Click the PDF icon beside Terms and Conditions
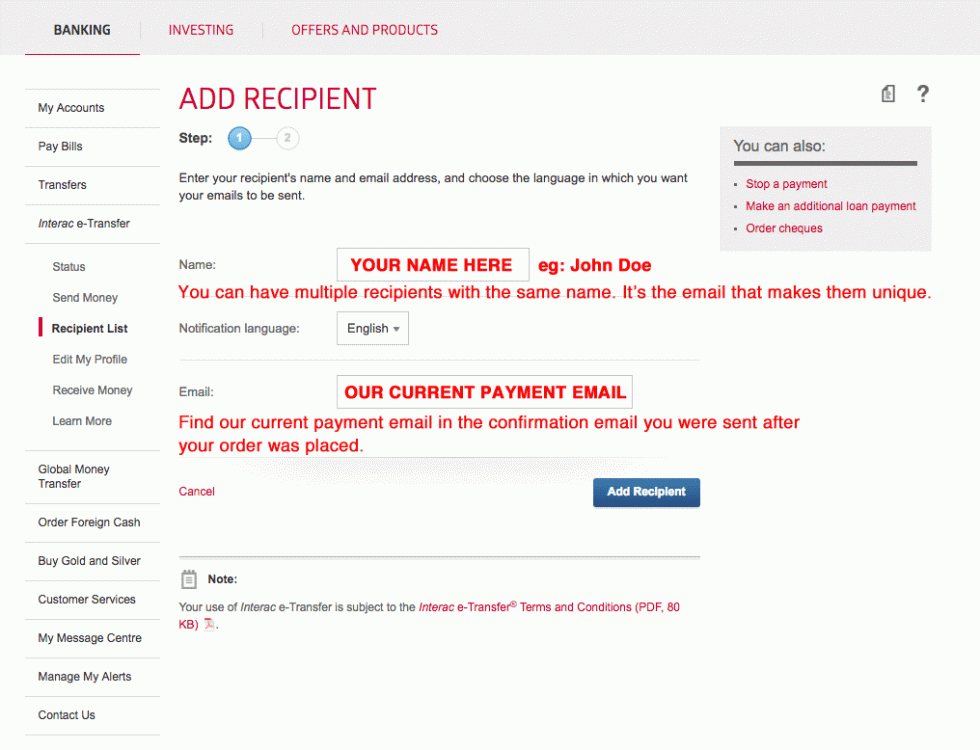Image resolution: width=980 pixels, height=750 pixels. point(209,624)
